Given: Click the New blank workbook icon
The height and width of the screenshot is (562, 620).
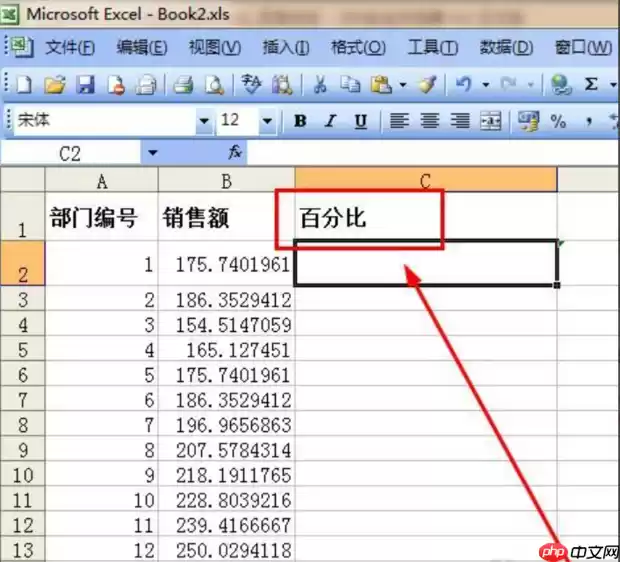Looking at the screenshot, I should tap(24, 84).
